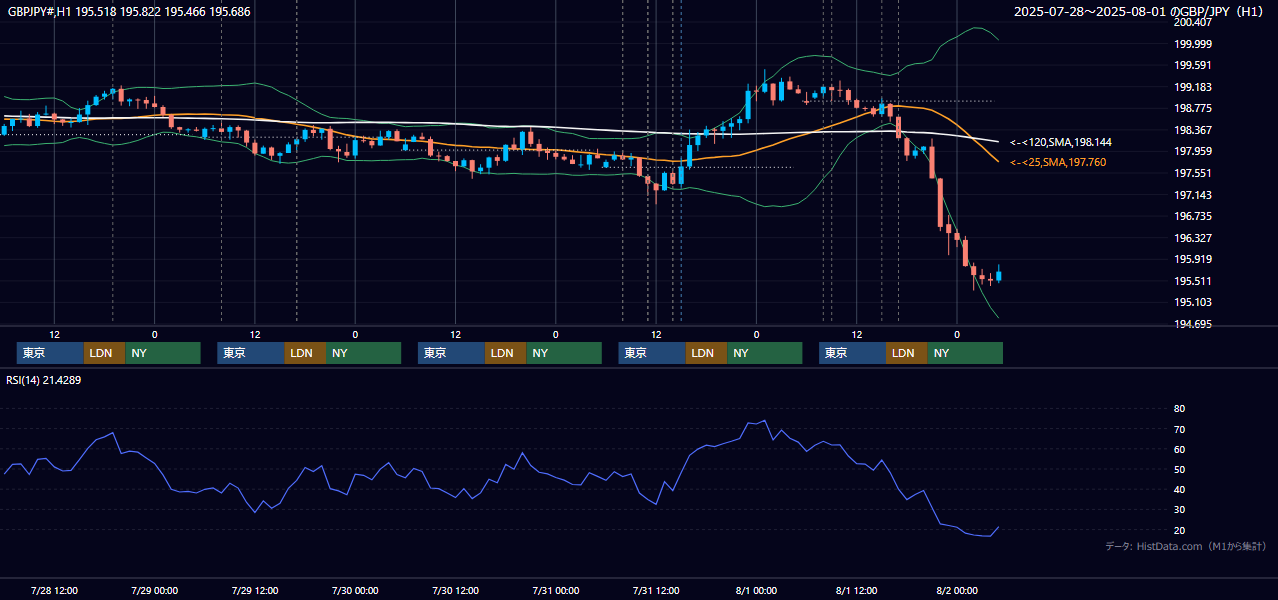Click the 8/1 12:00 time axis label
This screenshot has height=600, width=1278.
[x=857, y=591]
